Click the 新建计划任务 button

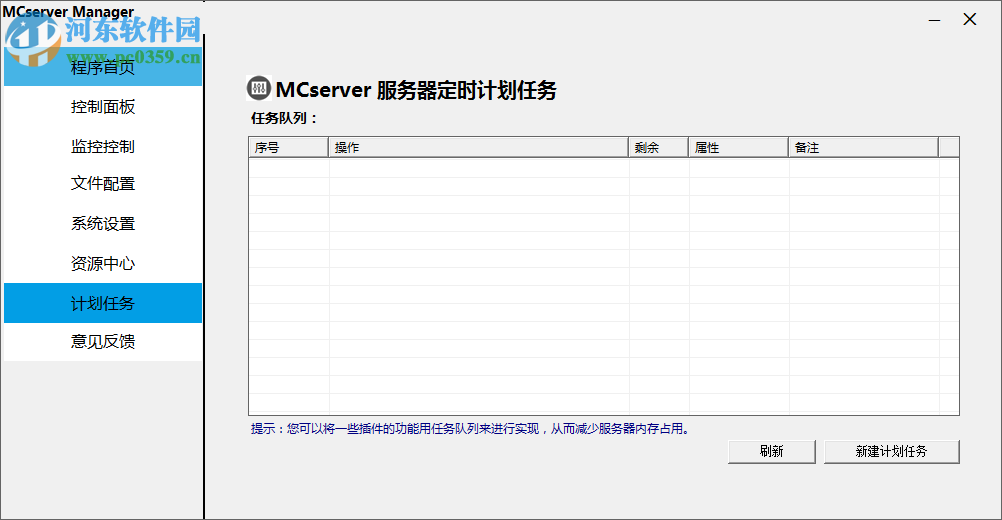pos(891,452)
